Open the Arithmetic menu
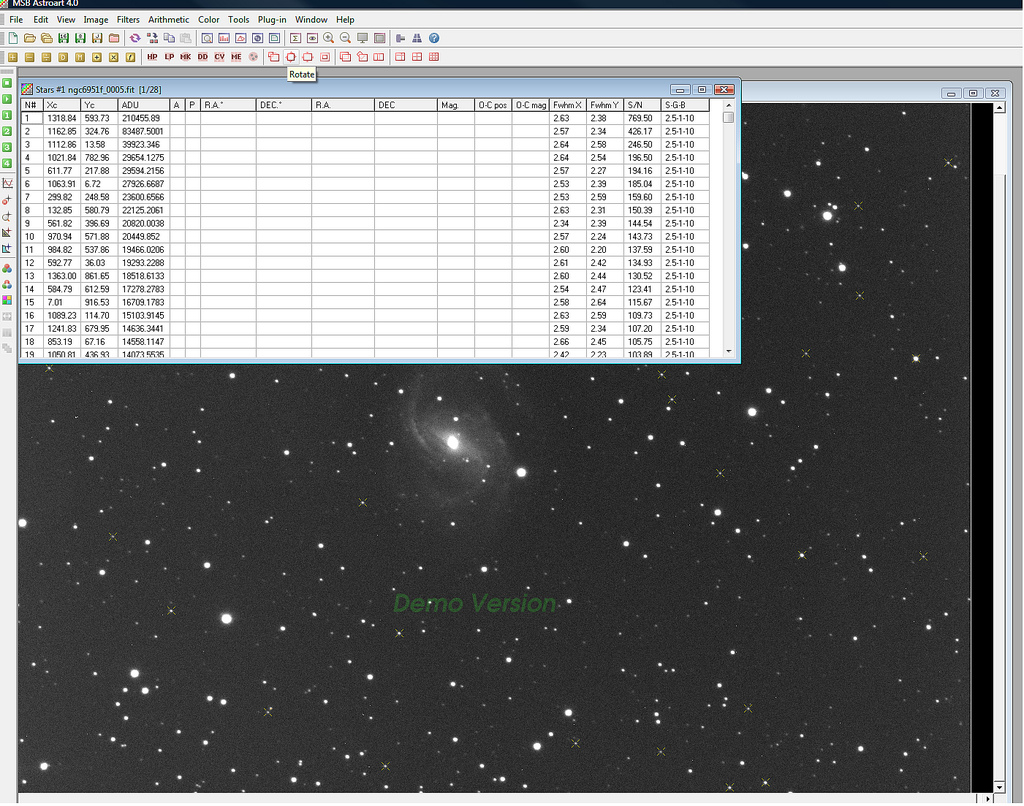1024x806 pixels. [168, 20]
